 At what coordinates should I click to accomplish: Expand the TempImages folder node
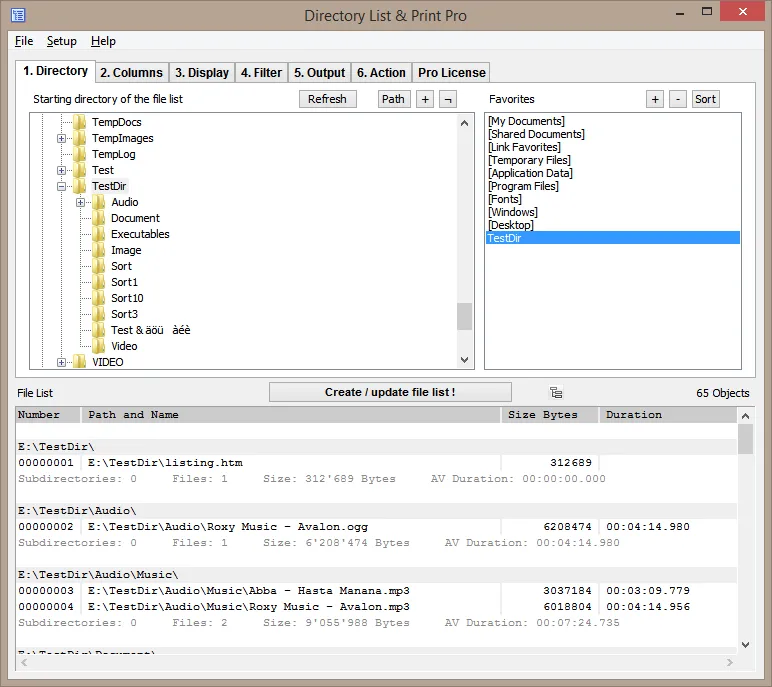pyautogui.click(x=61, y=138)
